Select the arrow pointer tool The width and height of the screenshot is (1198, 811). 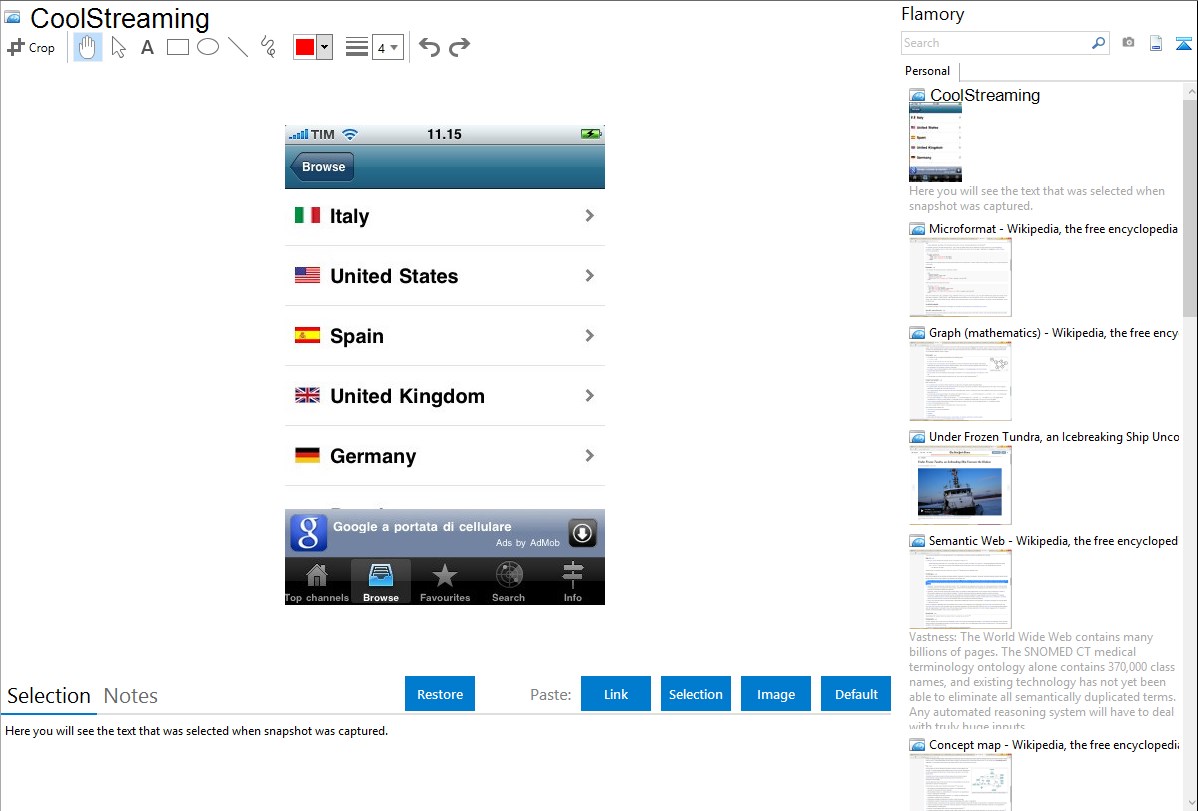pyautogui.click(x=118, y=47)
